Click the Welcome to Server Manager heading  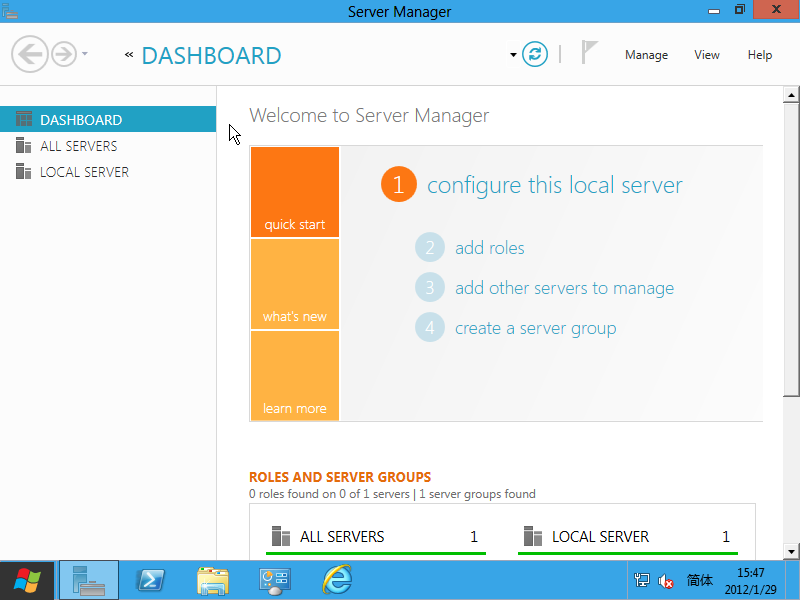(x=369, y=116)
